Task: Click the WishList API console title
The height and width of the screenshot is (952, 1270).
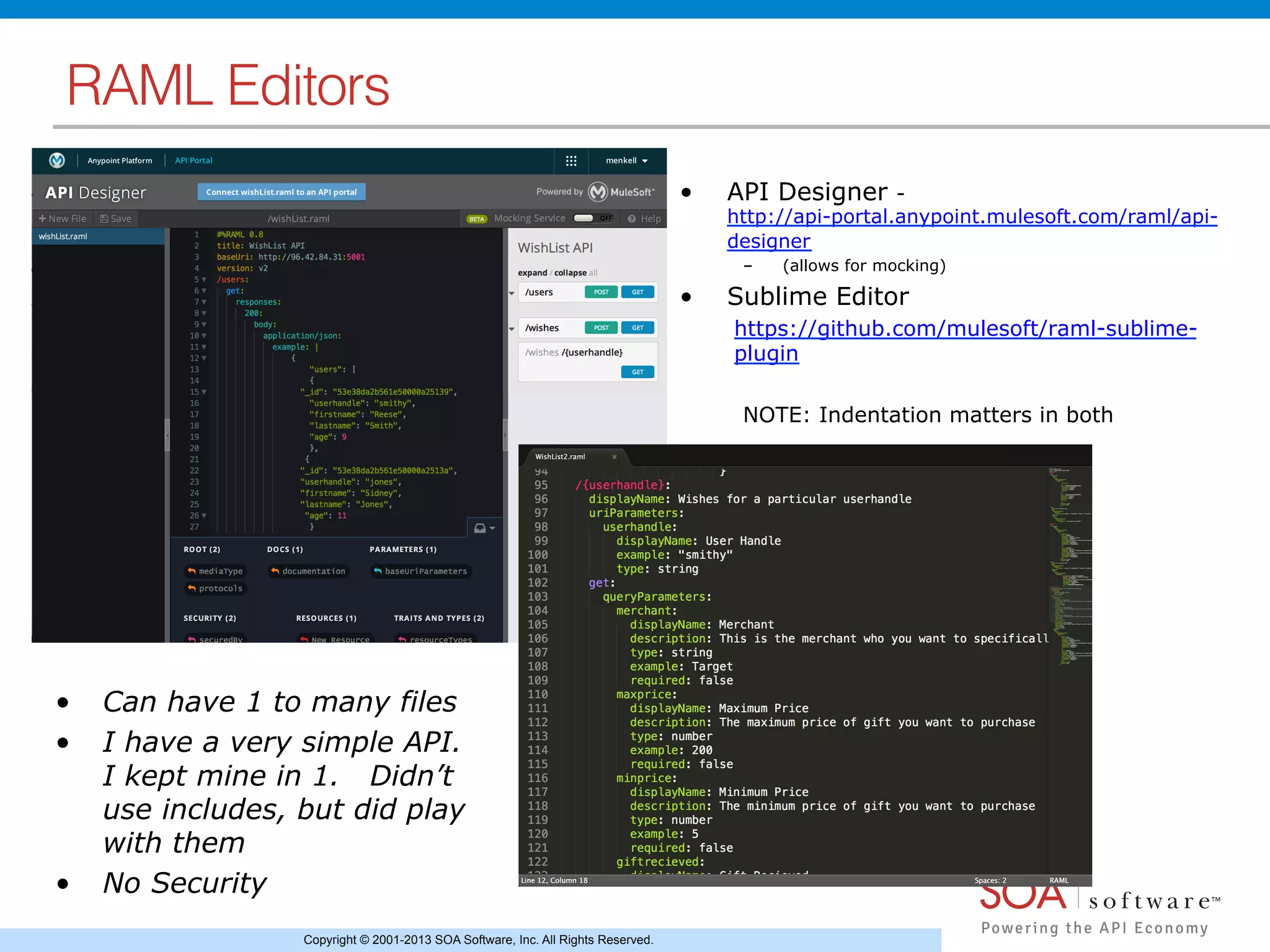Action: 555,248
